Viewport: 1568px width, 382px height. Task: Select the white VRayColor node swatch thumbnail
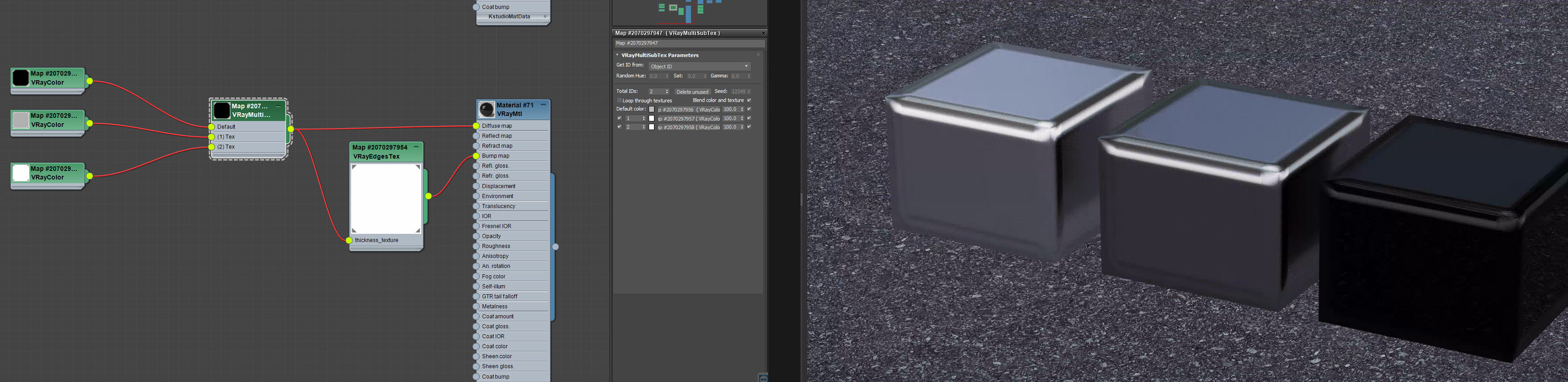coord(21,173)
